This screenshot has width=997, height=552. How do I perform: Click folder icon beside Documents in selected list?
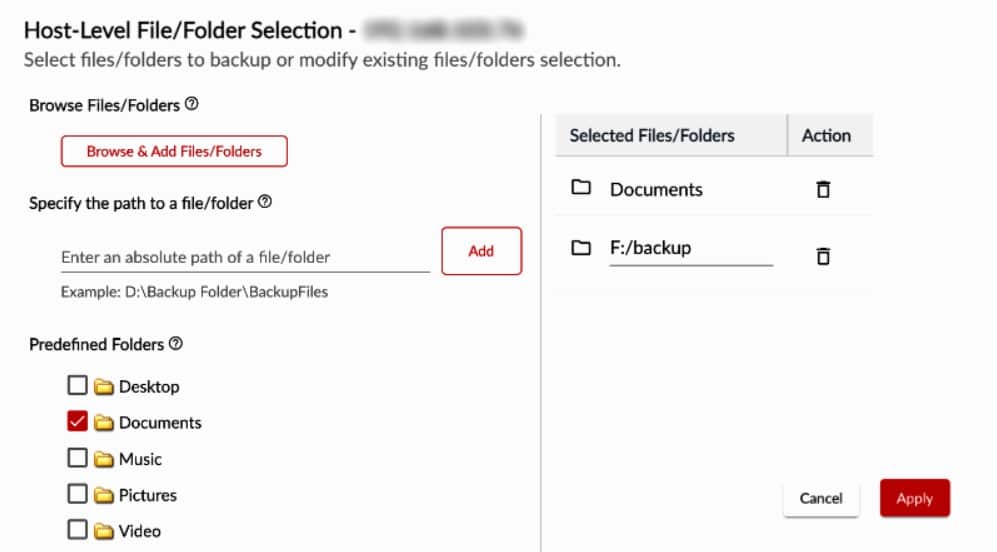point(581,188)
